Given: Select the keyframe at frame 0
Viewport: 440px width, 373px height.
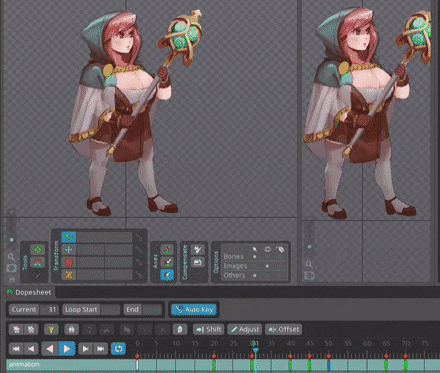Looking at the screenshot, I should pos(137,356).
